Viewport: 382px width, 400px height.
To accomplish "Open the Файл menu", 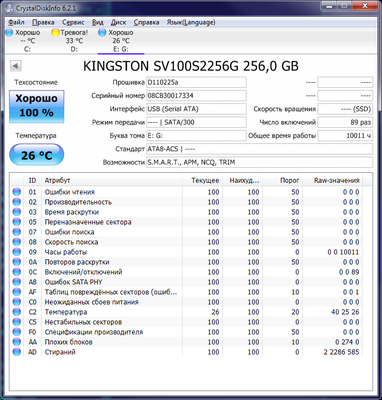I will coord(16,22).
